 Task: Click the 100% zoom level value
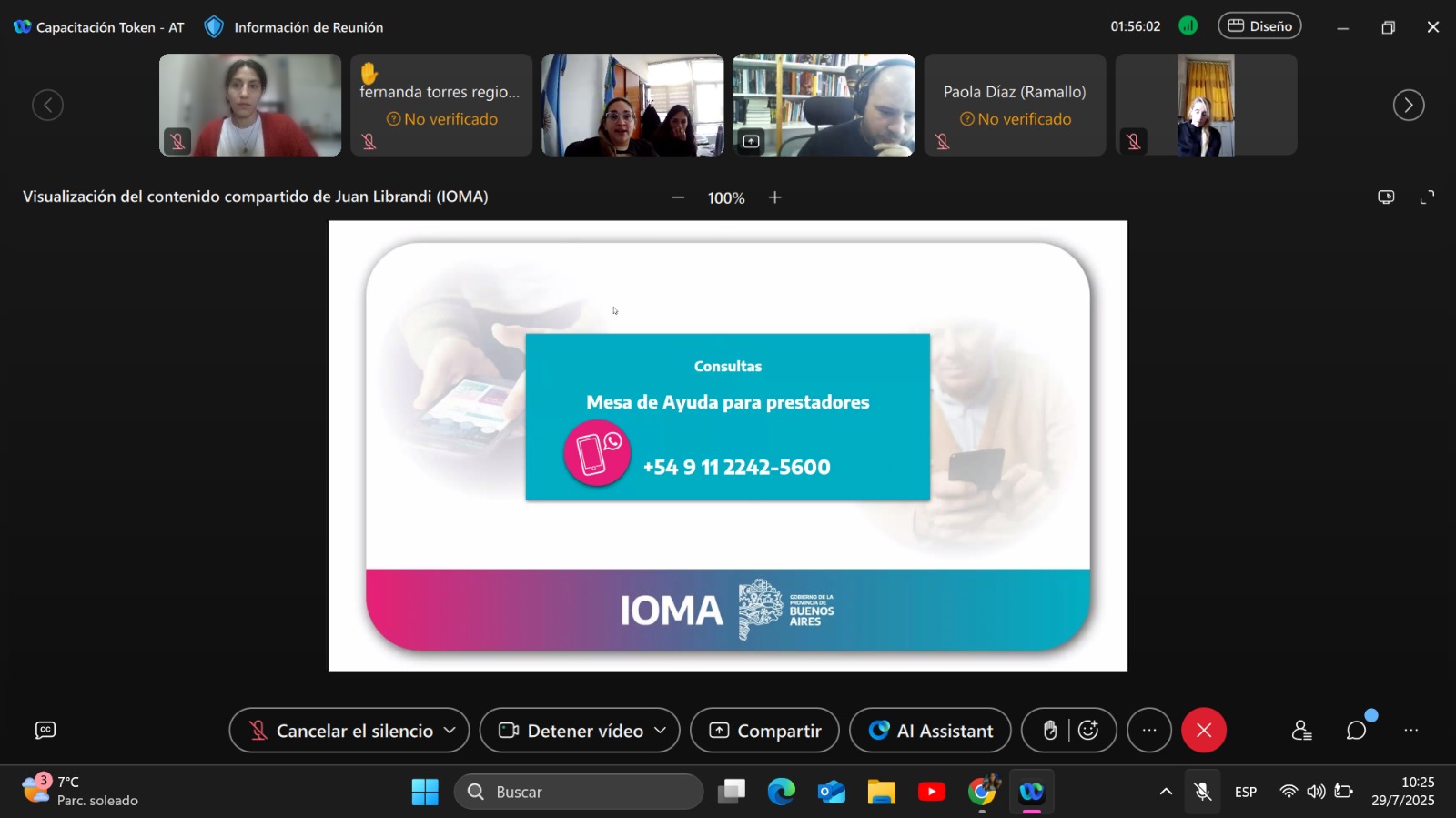point(726,198)
